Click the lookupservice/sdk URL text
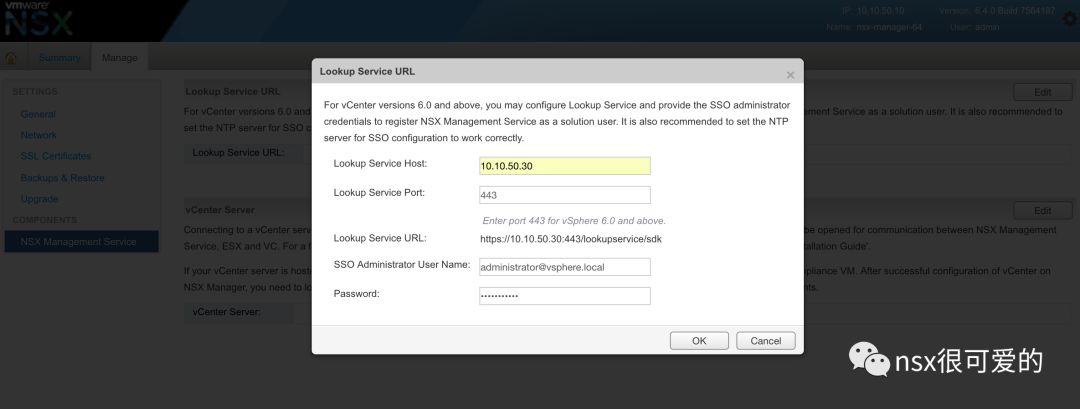This screenshot has width=1080, height=409. tap(571, 239)
